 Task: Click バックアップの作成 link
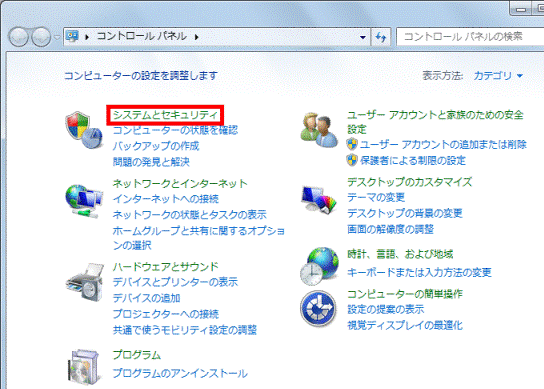[x=156, y=146]
